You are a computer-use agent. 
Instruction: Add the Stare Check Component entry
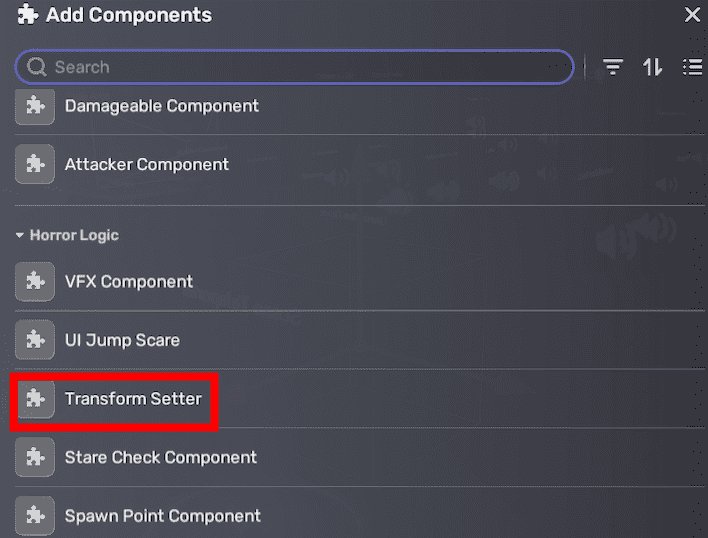click(160, 457)
